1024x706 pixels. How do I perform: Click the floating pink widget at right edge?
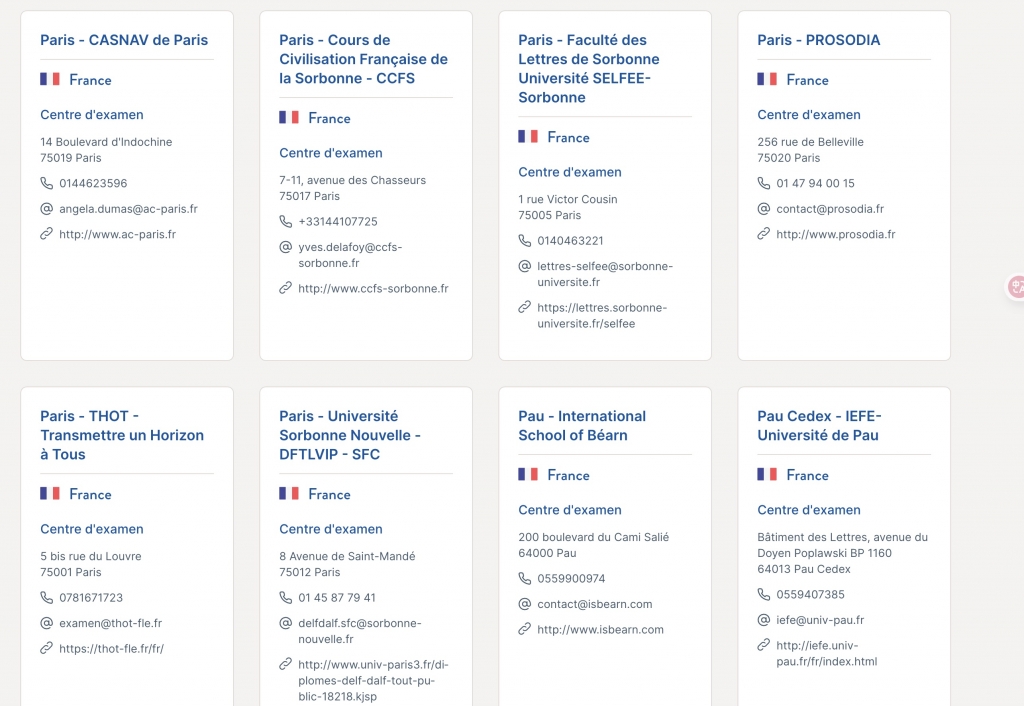click(1016, 288)
